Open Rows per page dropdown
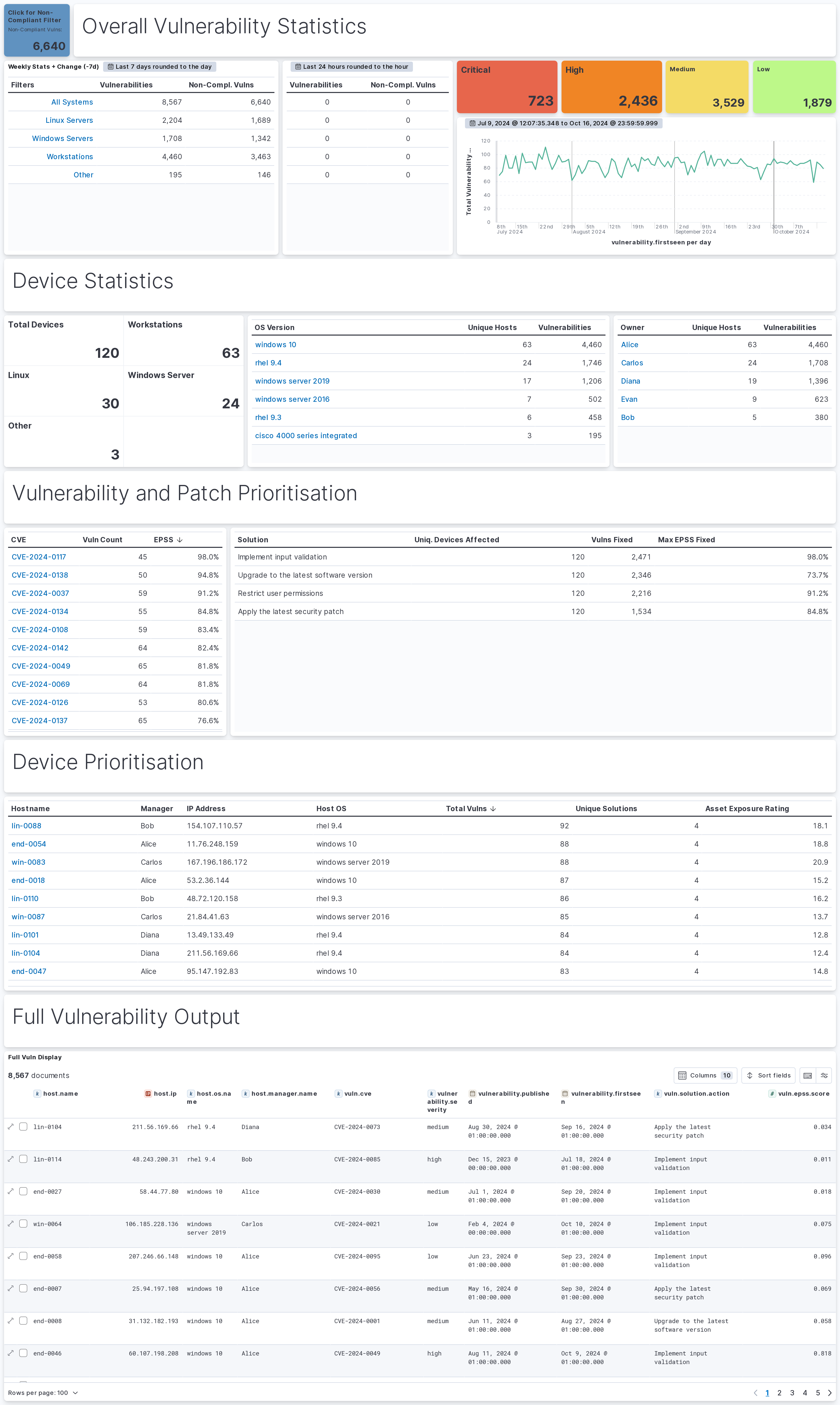Screen dimensions: 840x1405 (x=43, y=1393)
